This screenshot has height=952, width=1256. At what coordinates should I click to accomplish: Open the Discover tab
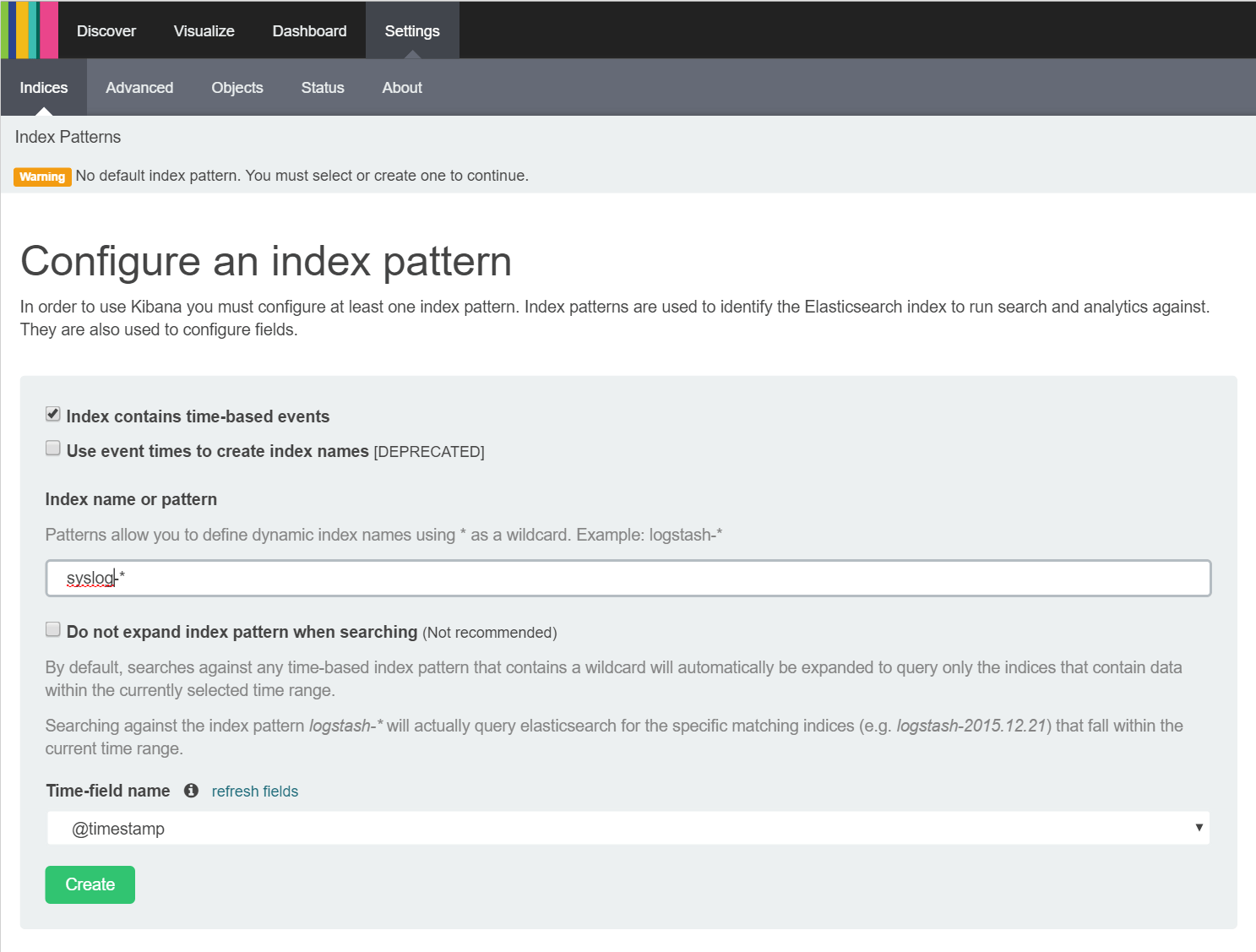pyautogui.click(x=106, y=31)
